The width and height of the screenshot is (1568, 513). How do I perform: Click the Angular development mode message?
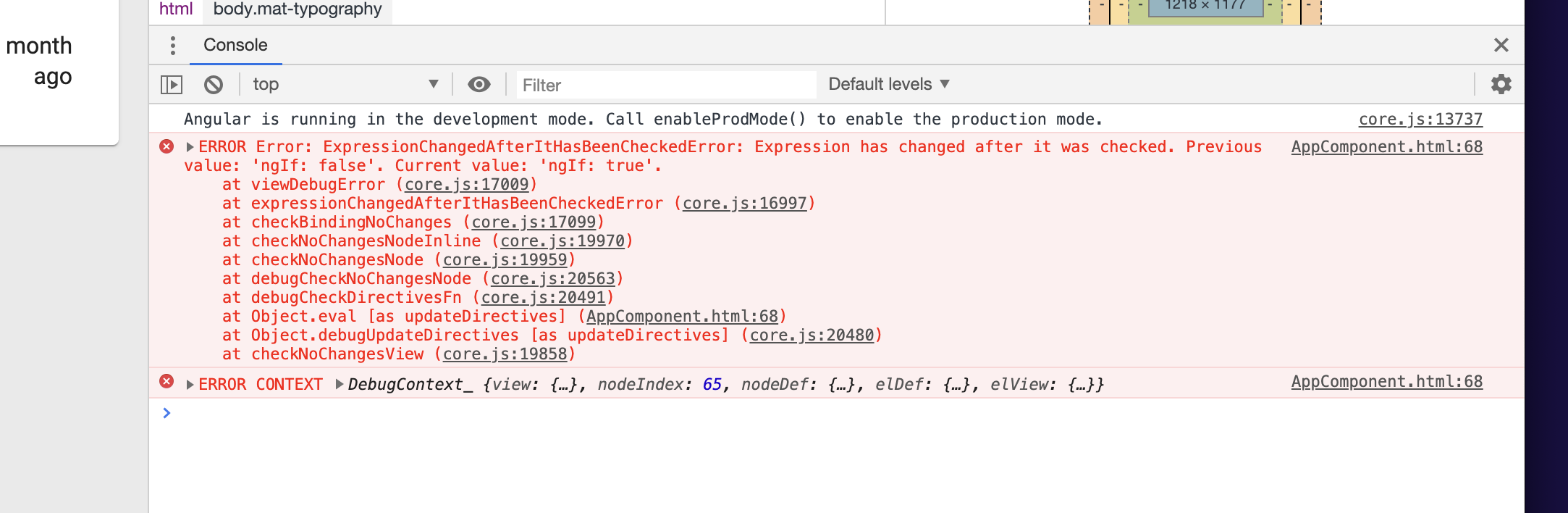643,119
